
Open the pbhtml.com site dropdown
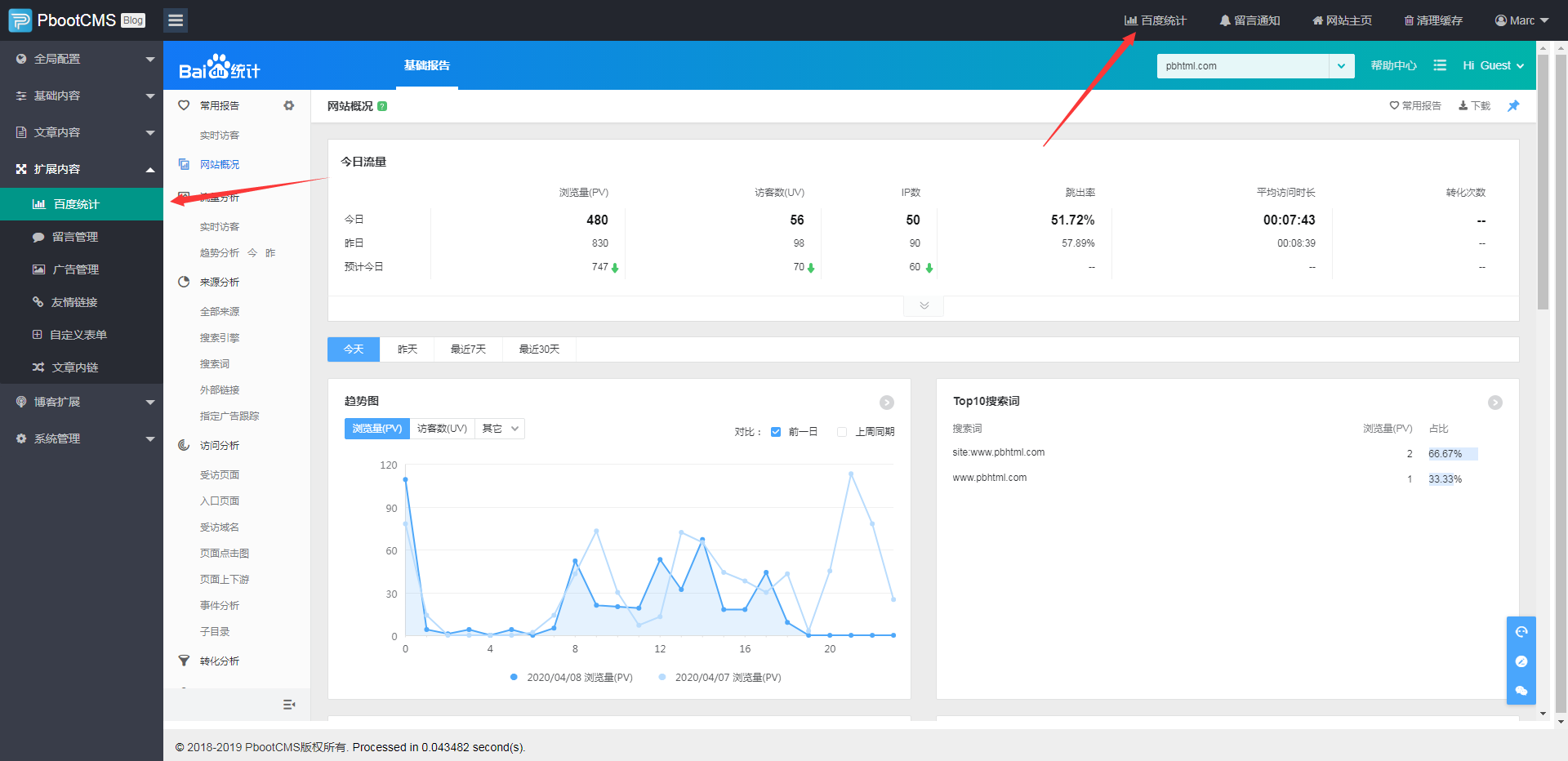click(x=1341, y=66)
